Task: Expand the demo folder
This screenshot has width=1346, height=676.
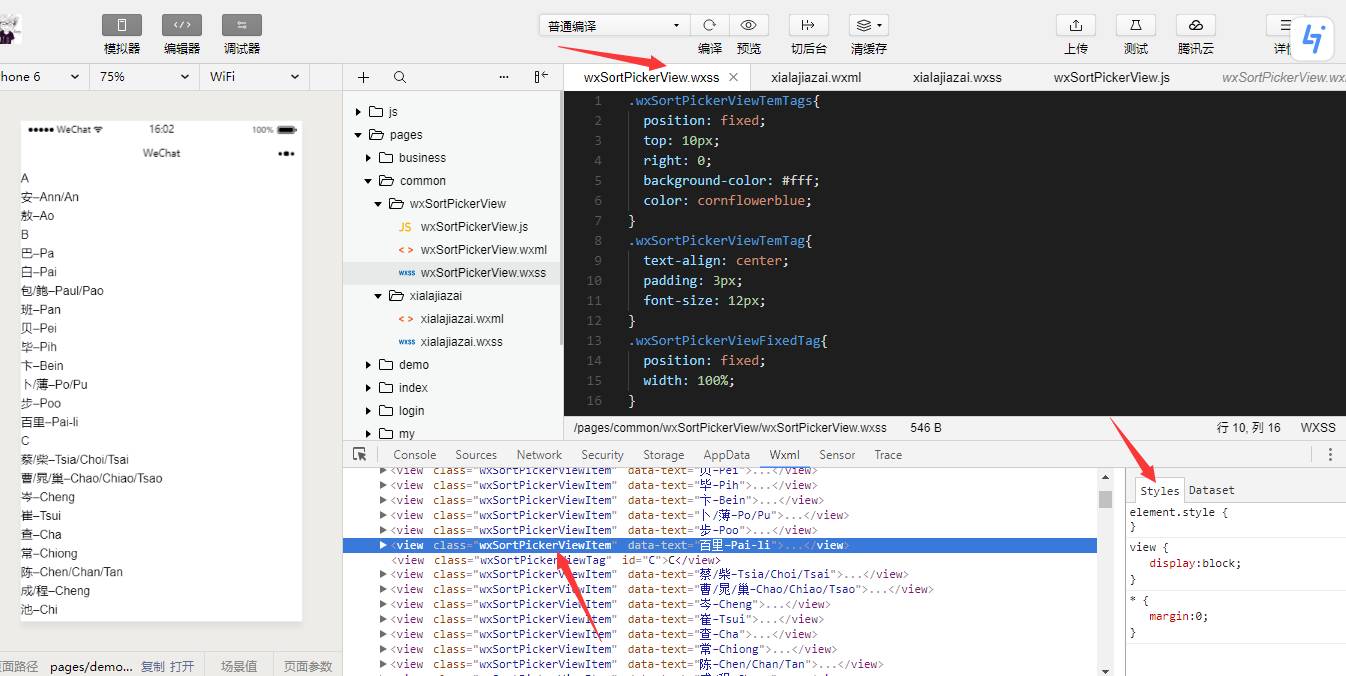Action: [368, 365]
